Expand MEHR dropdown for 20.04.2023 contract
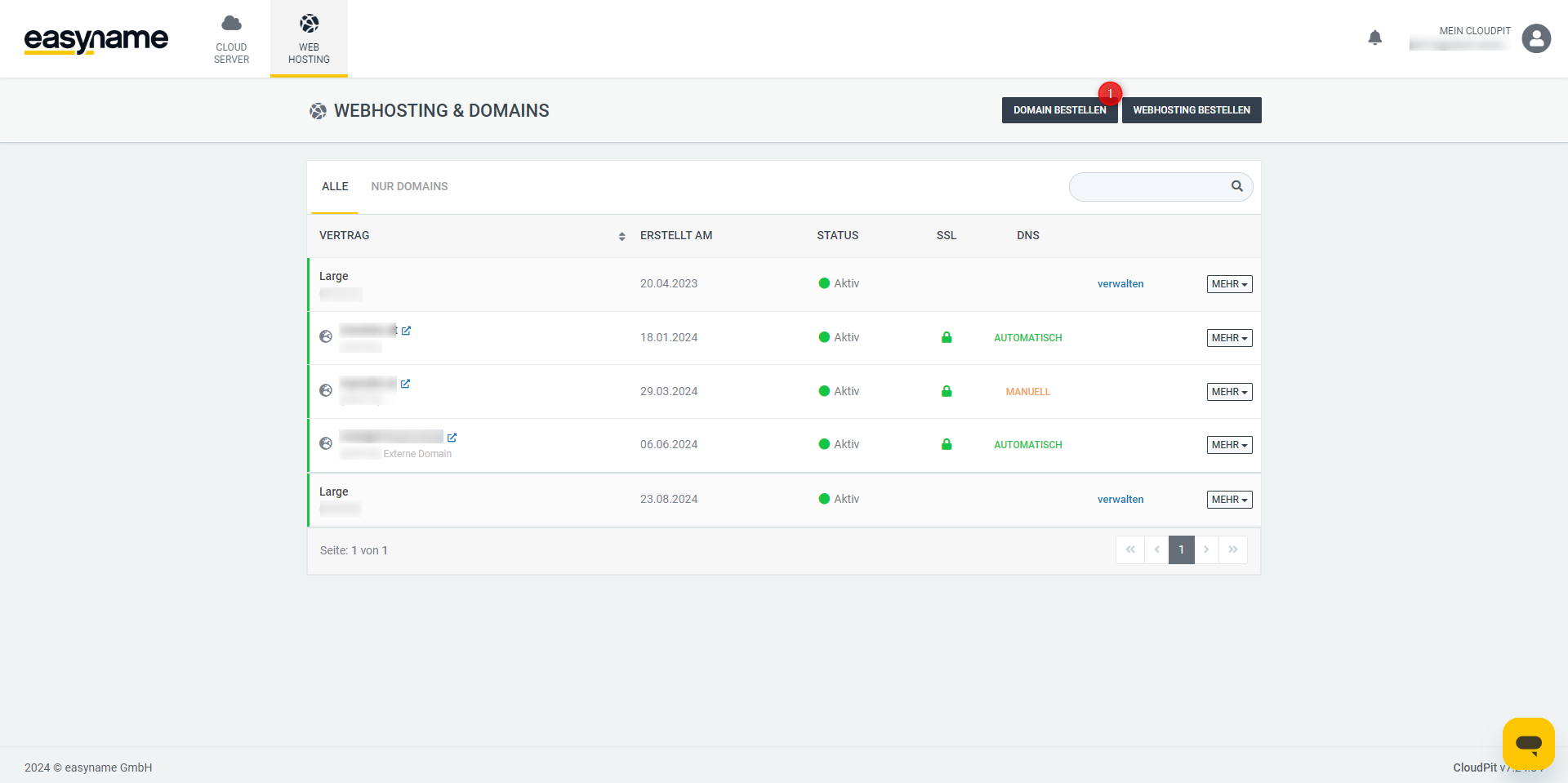 click(x=1229, y=284)
